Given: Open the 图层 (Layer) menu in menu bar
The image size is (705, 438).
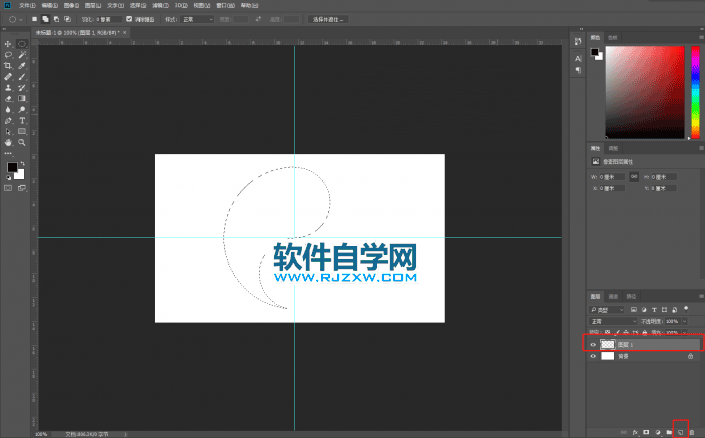Looking at the screenshot, I should click(x=93, y=5).
